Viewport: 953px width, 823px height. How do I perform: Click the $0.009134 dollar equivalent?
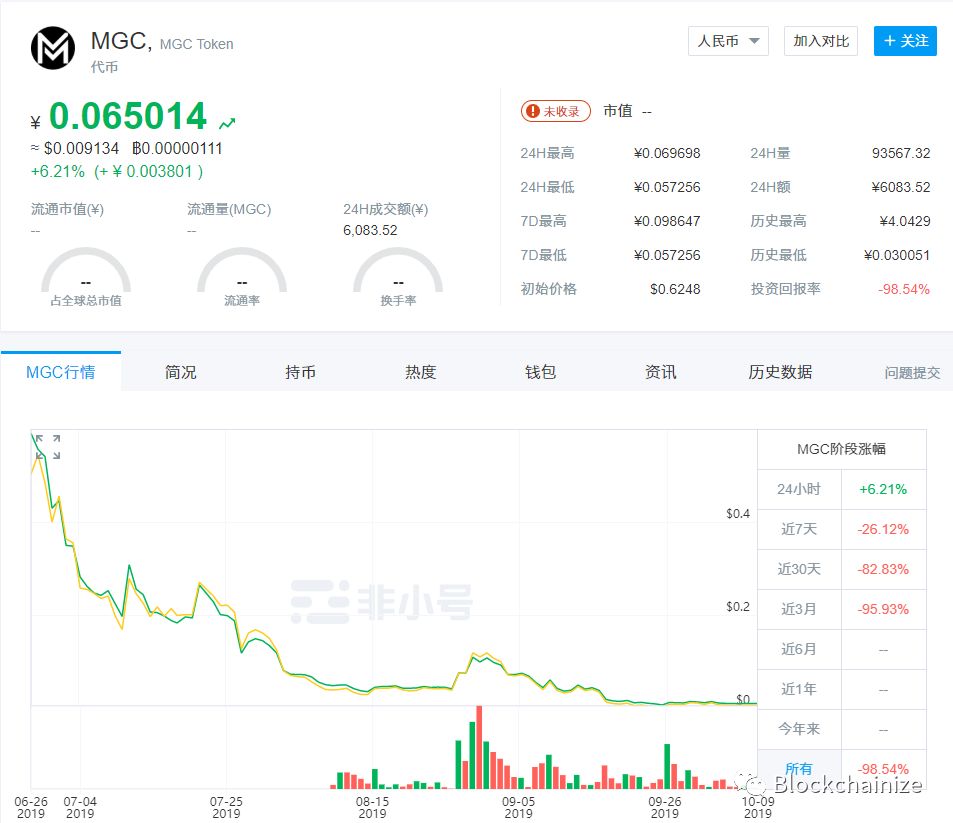pyautogui.click(x=81, y=148)
